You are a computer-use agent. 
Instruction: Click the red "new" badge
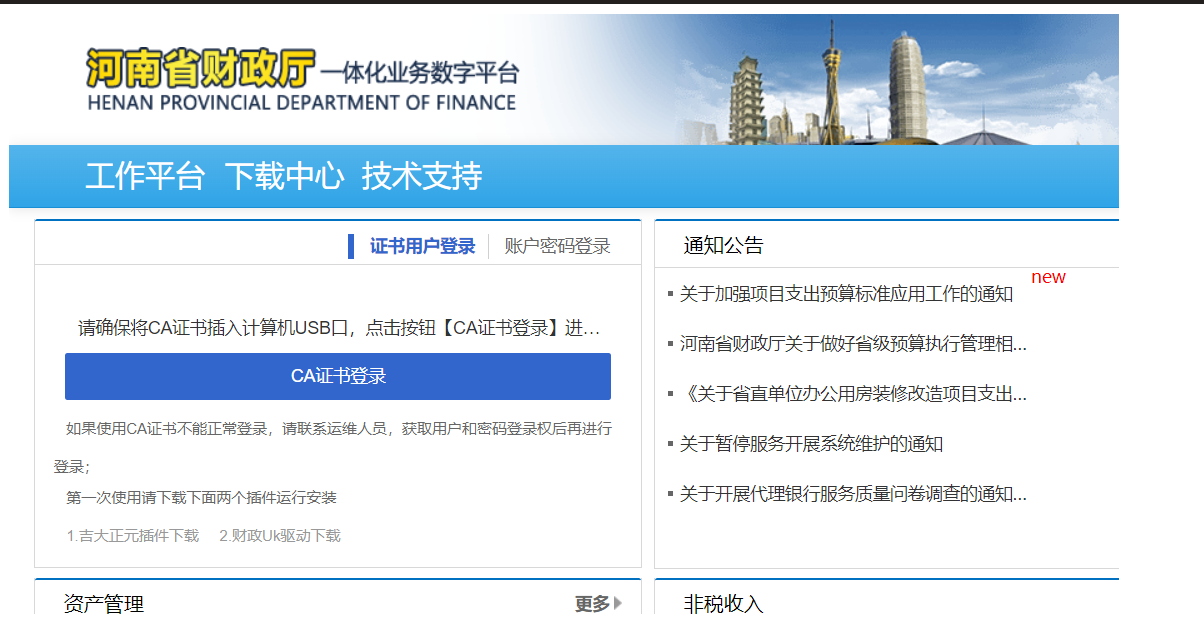pyautogui.click(x=1048, y=277)
